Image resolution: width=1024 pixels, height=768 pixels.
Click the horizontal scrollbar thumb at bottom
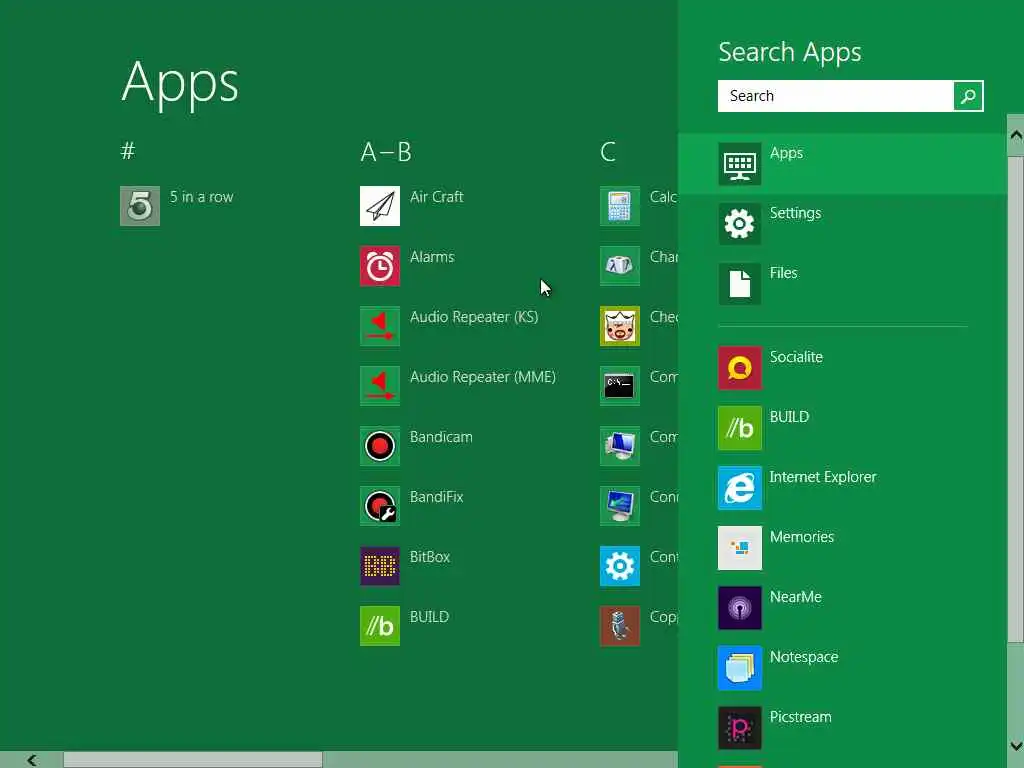pyautogui.click(x=193, y=760)
